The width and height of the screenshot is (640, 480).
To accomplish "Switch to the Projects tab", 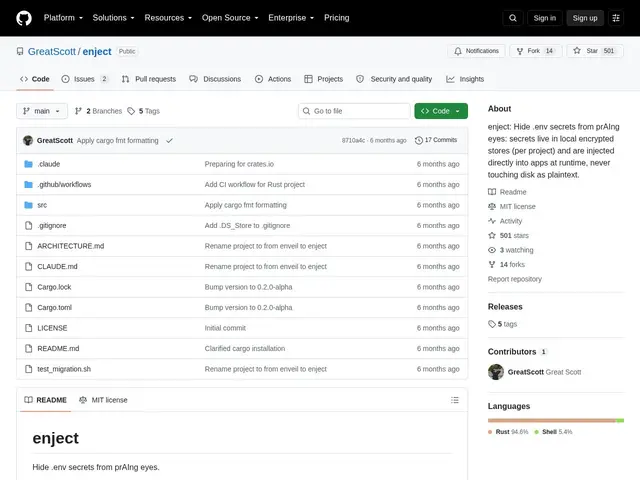I will (x=324, y=79).
